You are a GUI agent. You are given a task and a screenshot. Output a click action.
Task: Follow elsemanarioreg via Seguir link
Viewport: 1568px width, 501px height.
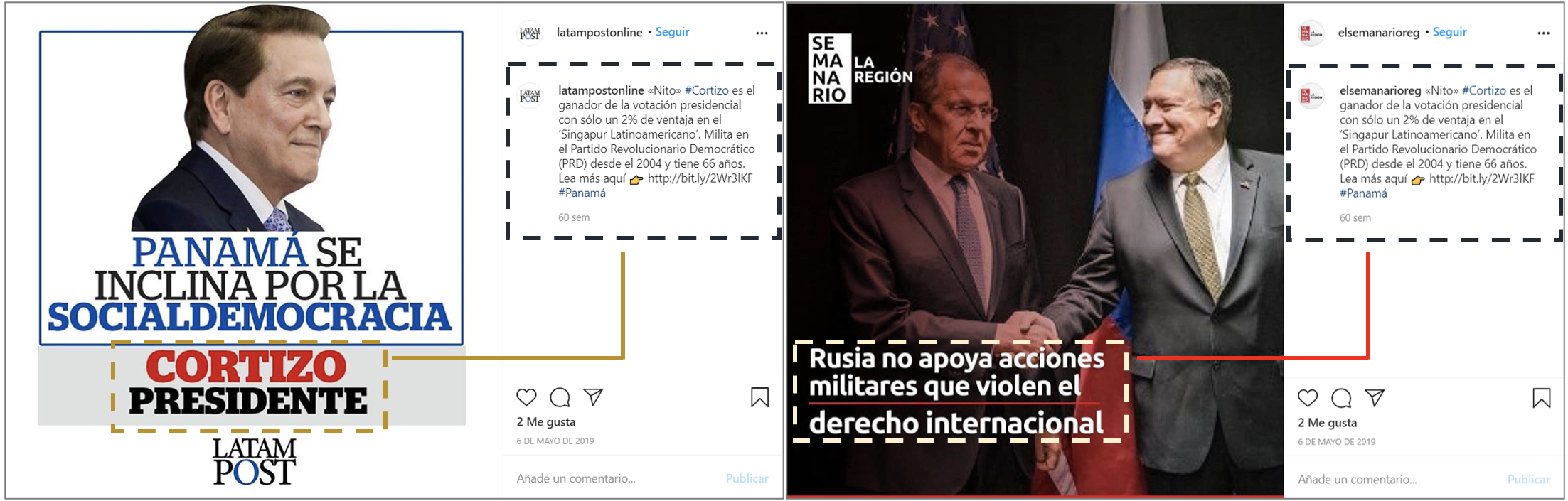coord(1449,32)
